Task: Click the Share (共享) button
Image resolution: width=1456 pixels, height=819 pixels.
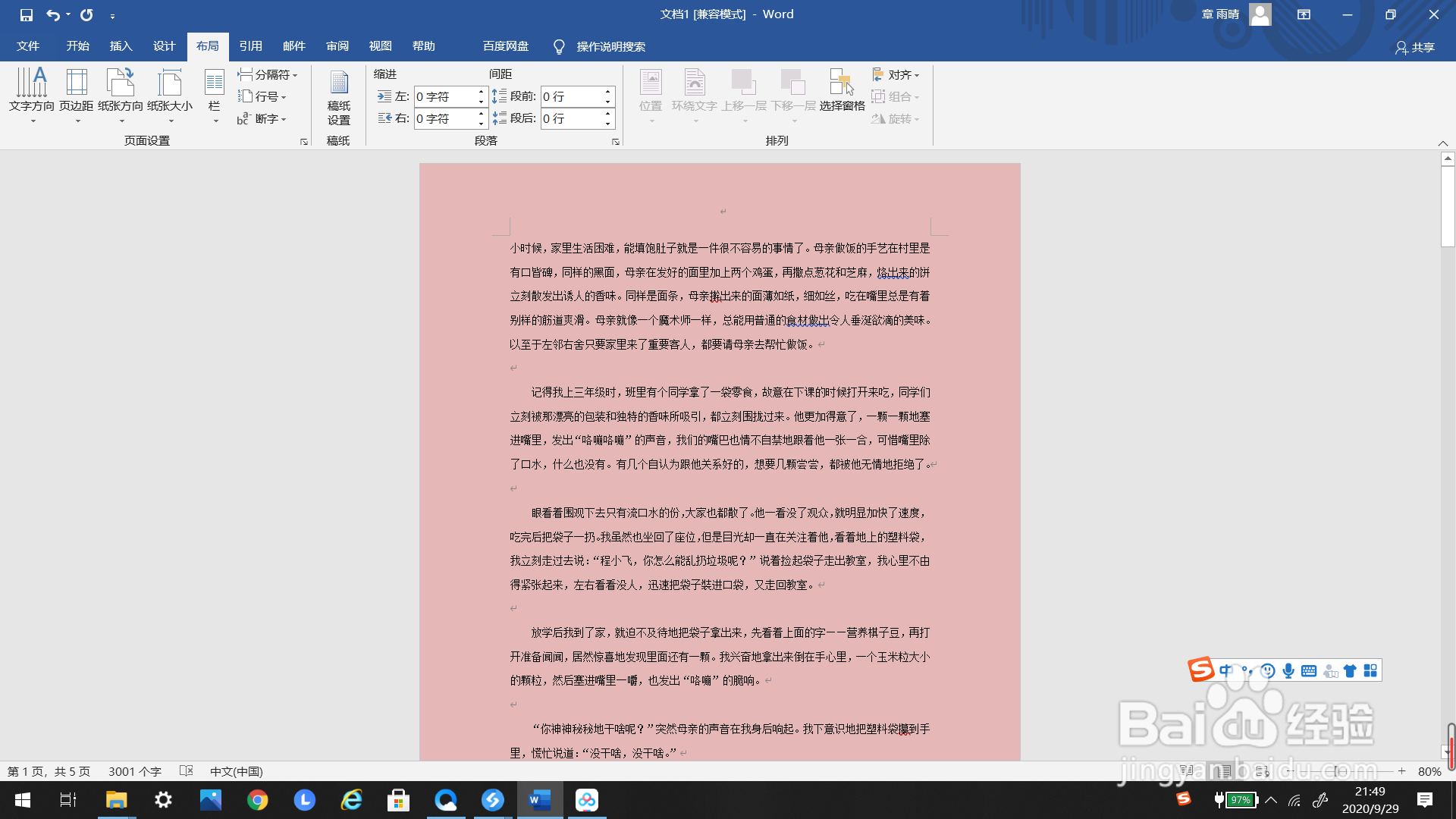Action: pos(1415,47)
